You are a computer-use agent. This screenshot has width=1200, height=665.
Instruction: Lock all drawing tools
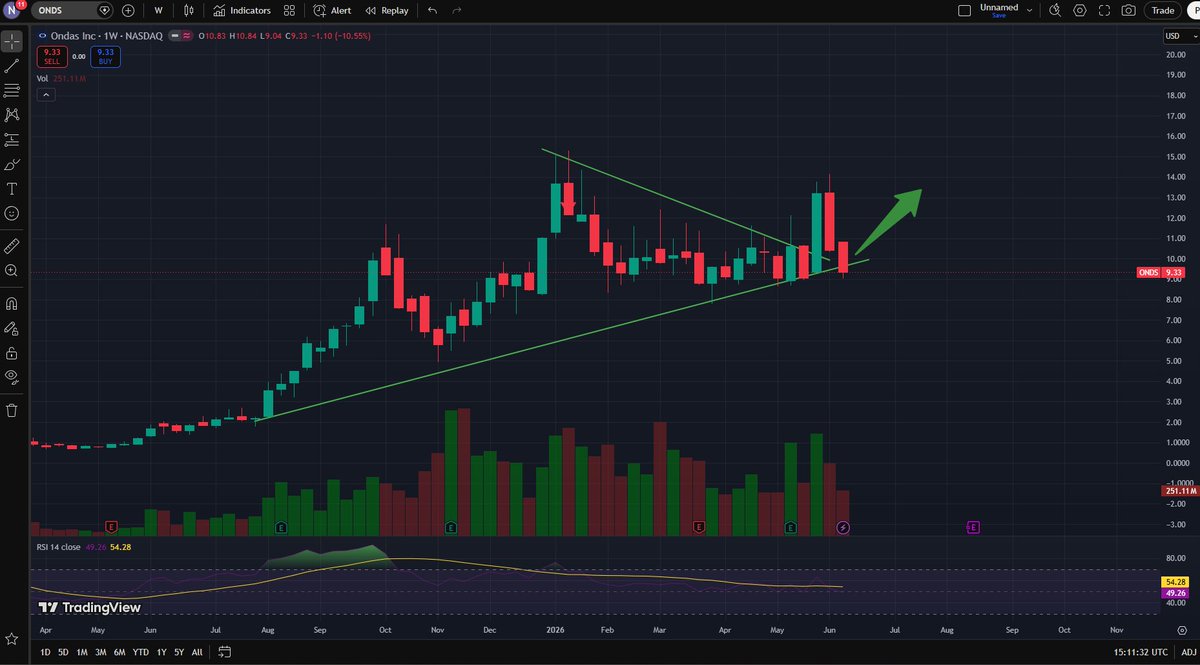coord(11,353)
